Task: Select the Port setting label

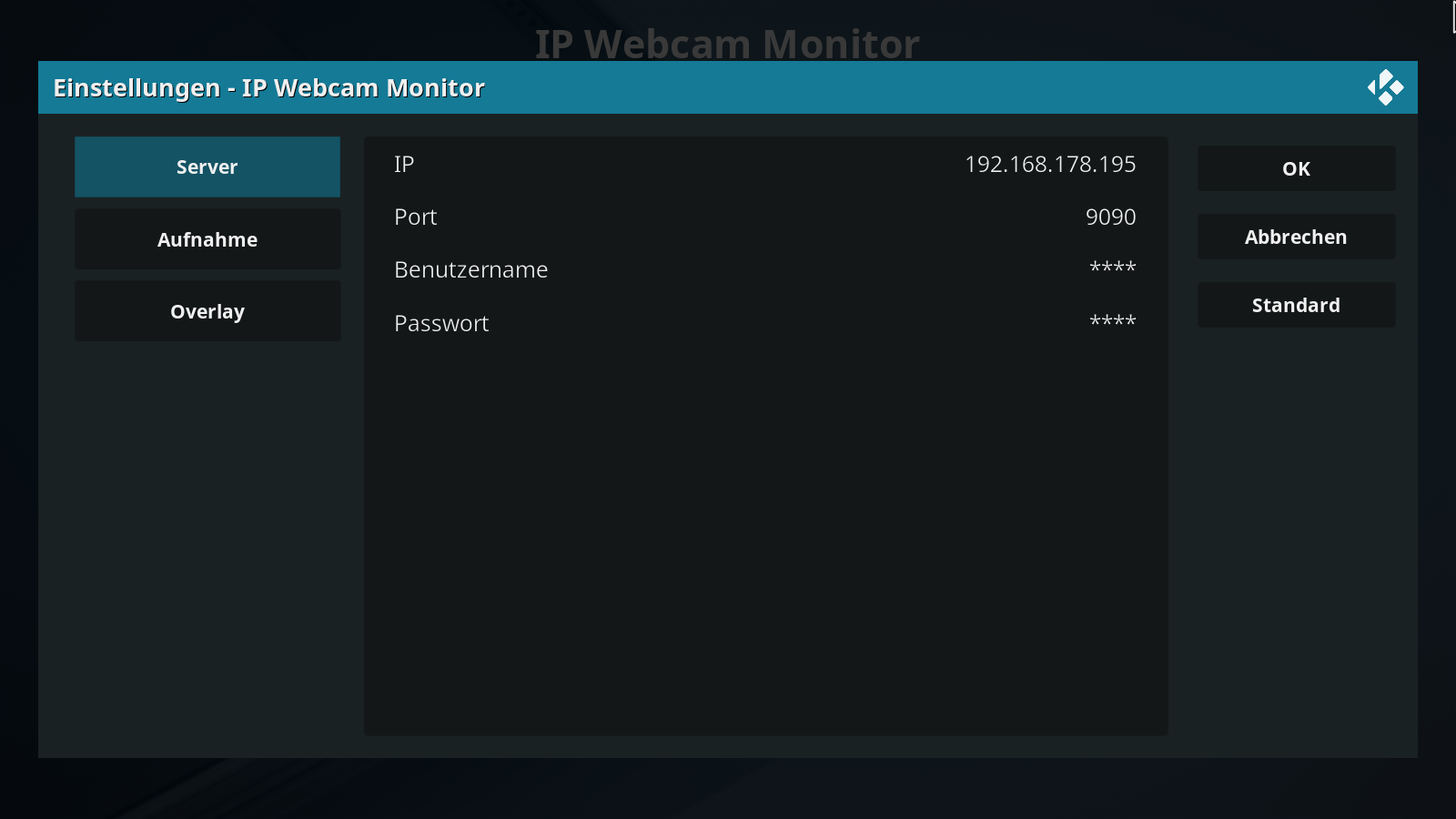Action: click(x=415, y=217)
